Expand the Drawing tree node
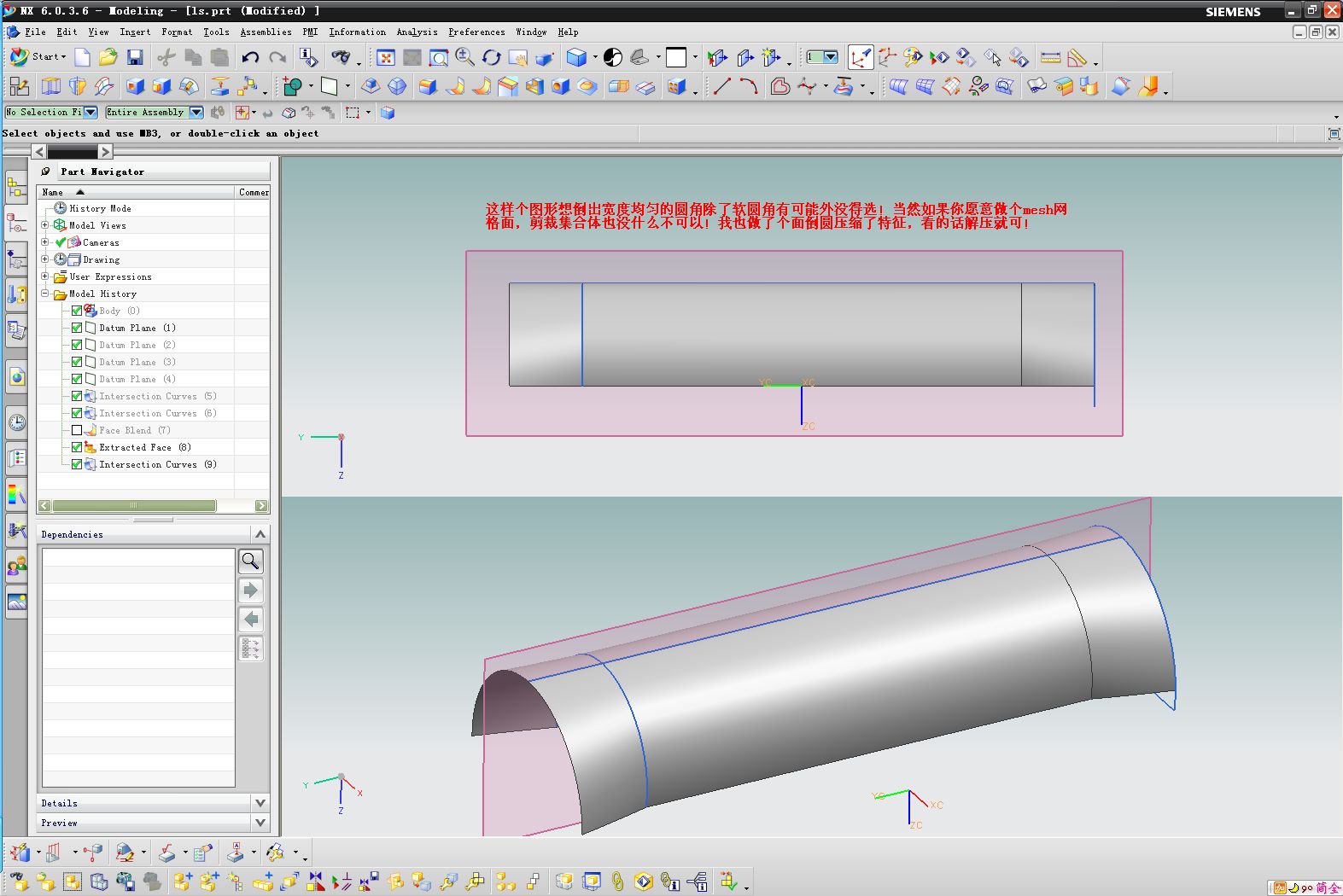The width and height of the screenshot is (1343, 896). click(x=45, y=259)
